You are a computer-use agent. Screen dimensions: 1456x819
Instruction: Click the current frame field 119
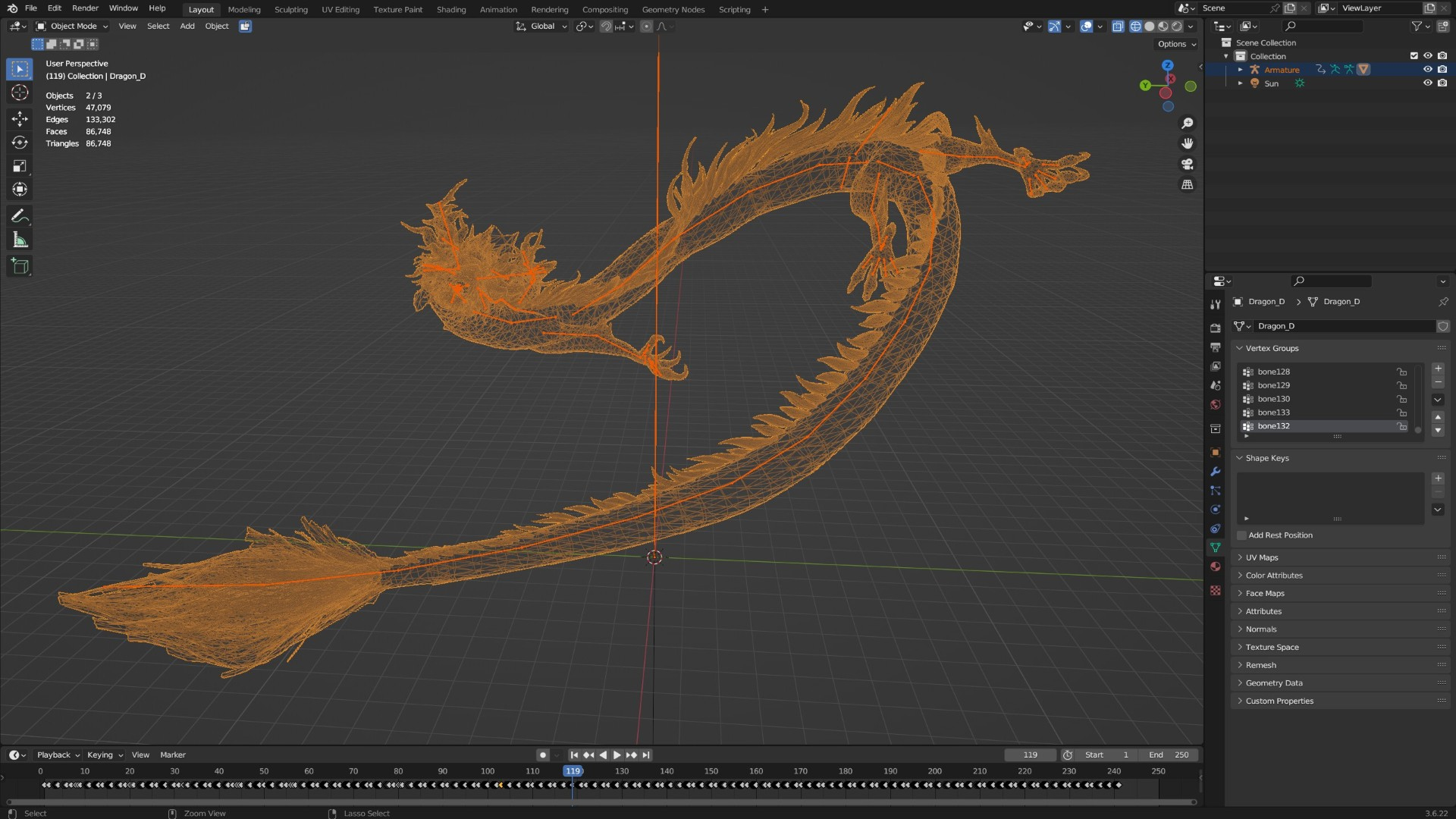coord(1030,755)
